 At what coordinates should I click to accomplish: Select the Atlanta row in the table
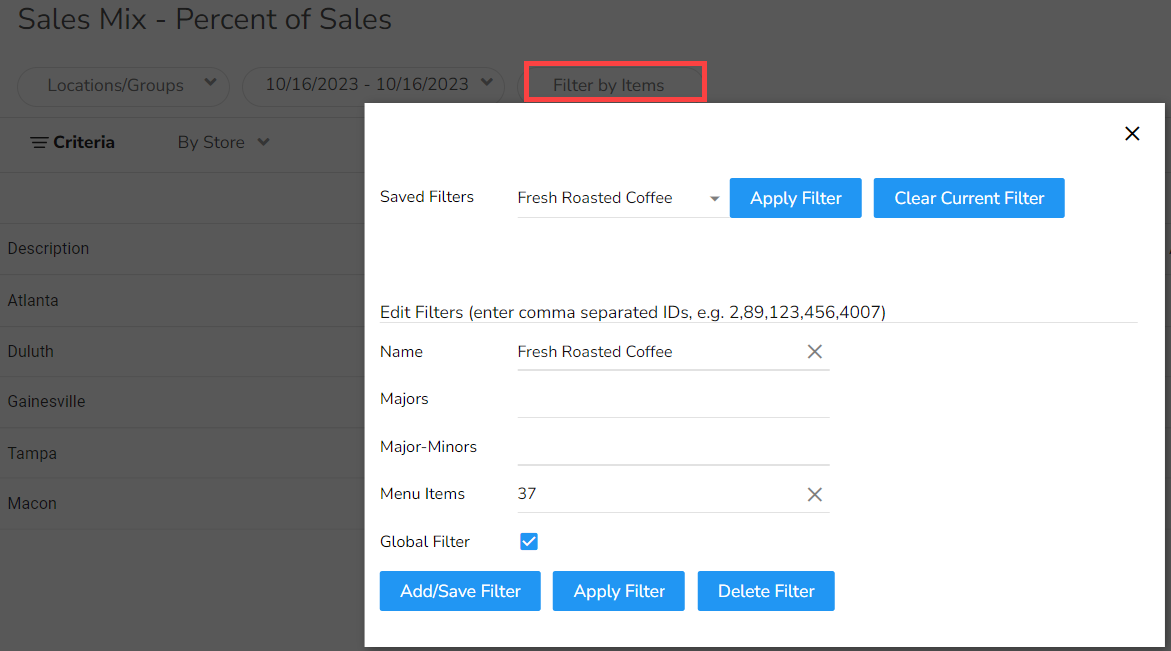pos(33,300)
